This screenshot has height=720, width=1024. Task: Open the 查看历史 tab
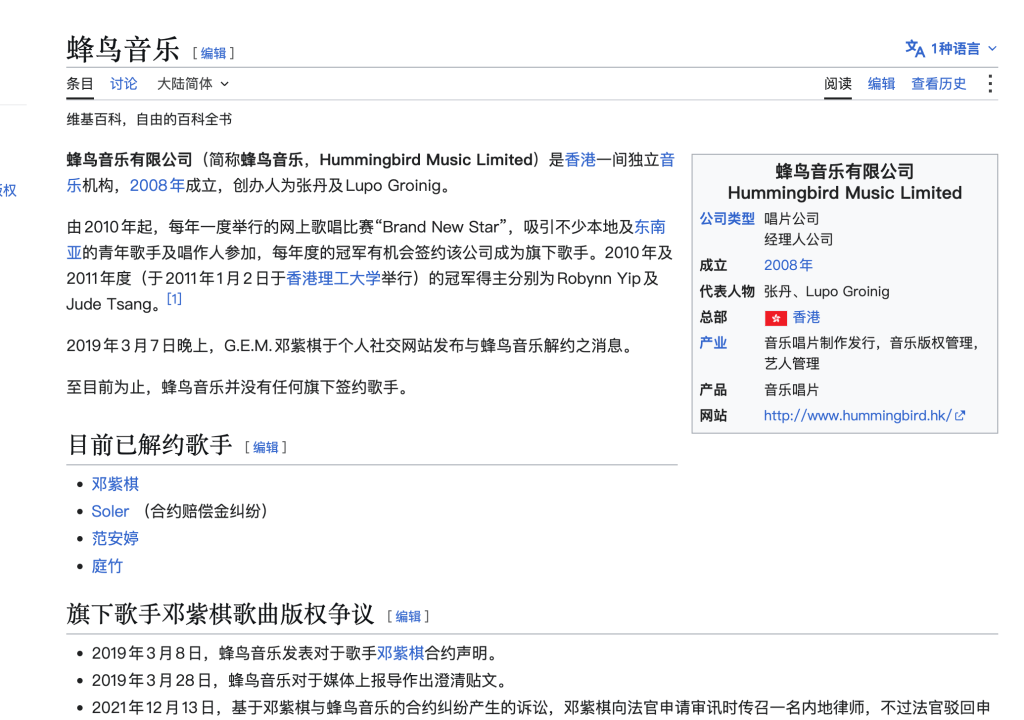tap(938, 84)
